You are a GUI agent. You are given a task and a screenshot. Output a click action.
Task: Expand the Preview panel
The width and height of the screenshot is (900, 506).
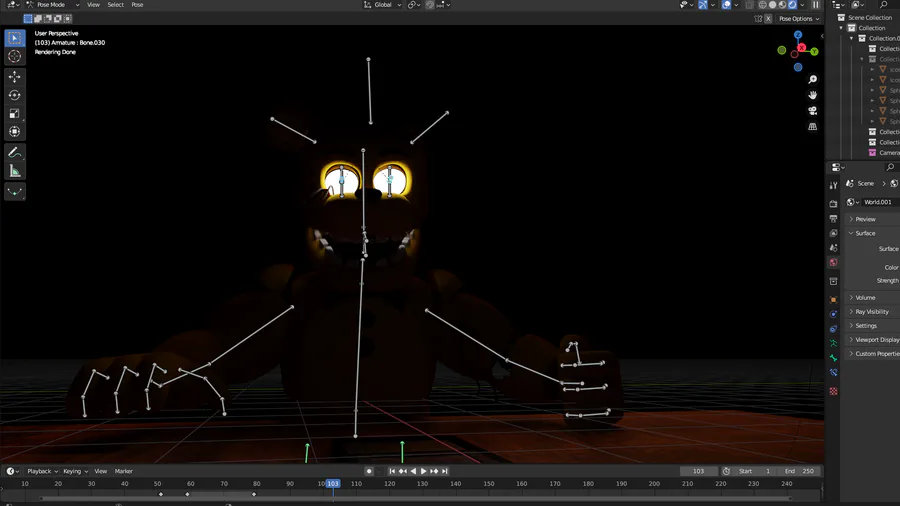(865, 219)
